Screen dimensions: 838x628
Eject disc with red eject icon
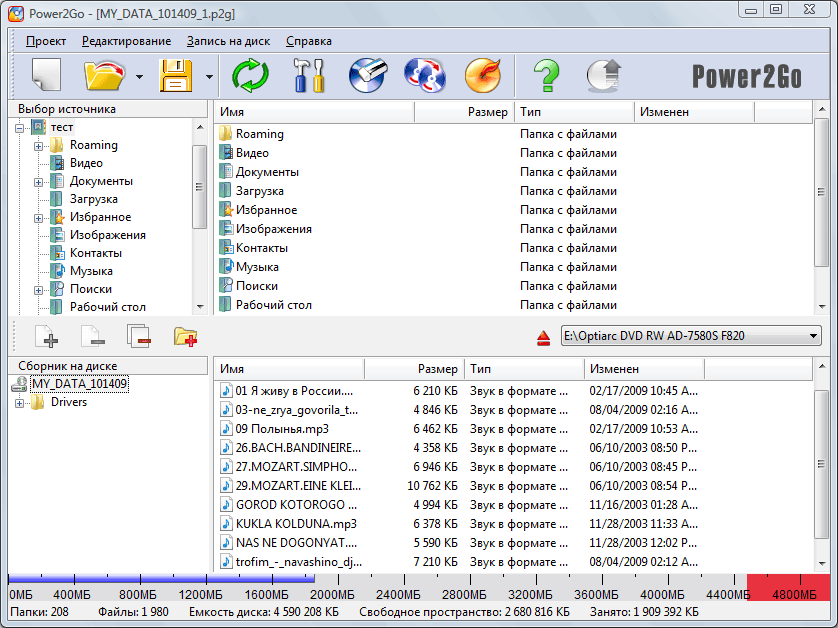click(x=544, y=338)
